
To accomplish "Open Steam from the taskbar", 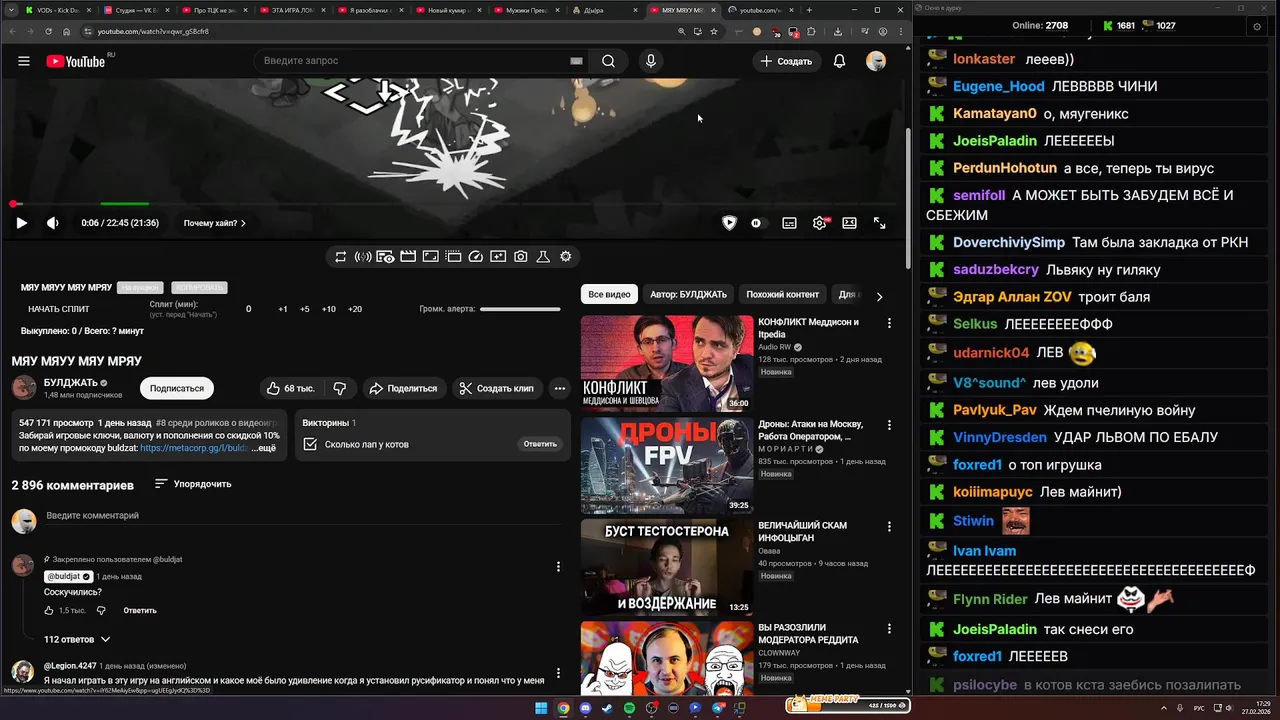I will click(607, 708).
